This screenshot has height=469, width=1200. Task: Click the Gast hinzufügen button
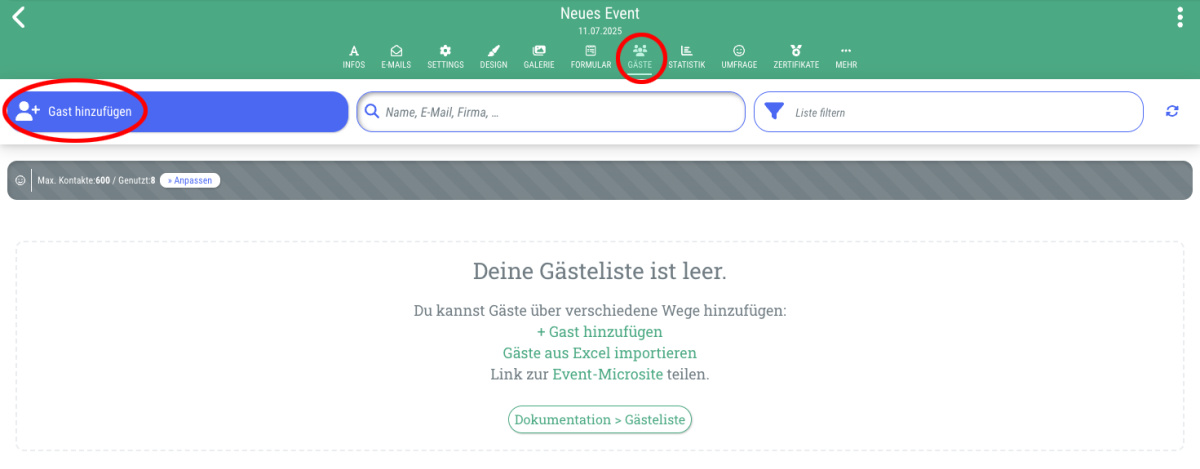coord(177,112)
